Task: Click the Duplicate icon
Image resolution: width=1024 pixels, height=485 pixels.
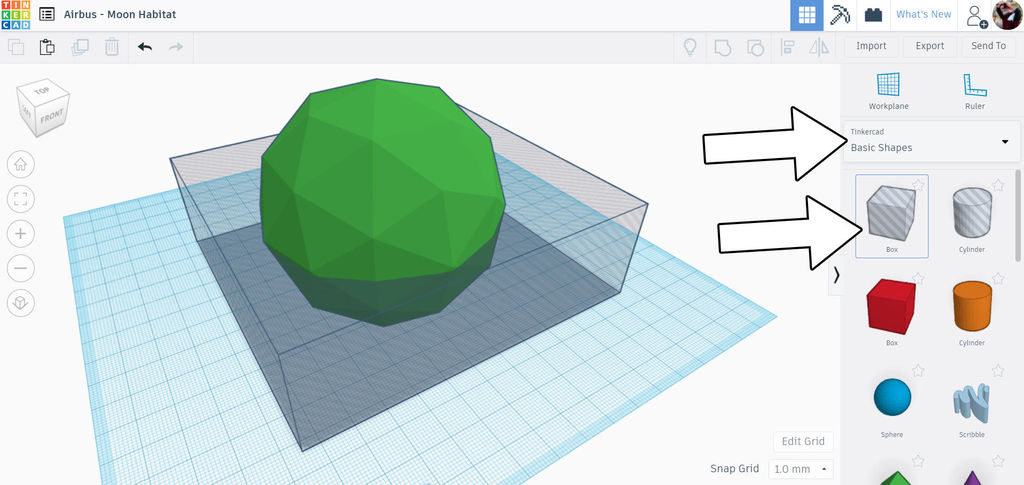Action: 80,47
